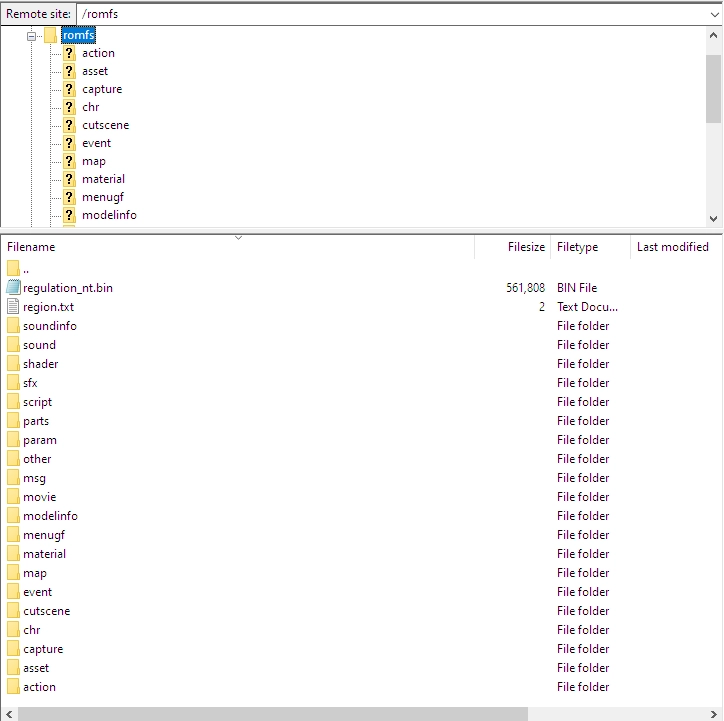Click the soundinfo folder icon in list

[13, 326]
